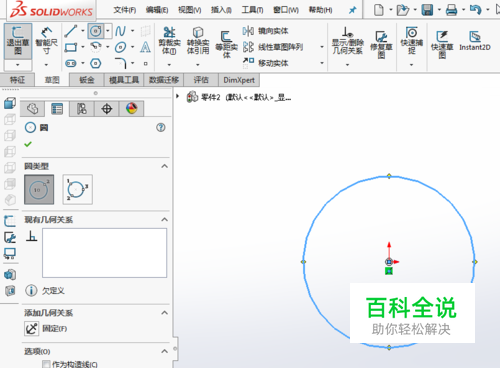Image resolution: width=500 pixels, height=368 pixels.
Task: Click Linear Sketch Pattern (线性草图阵列)
Action: click(273, 47)
